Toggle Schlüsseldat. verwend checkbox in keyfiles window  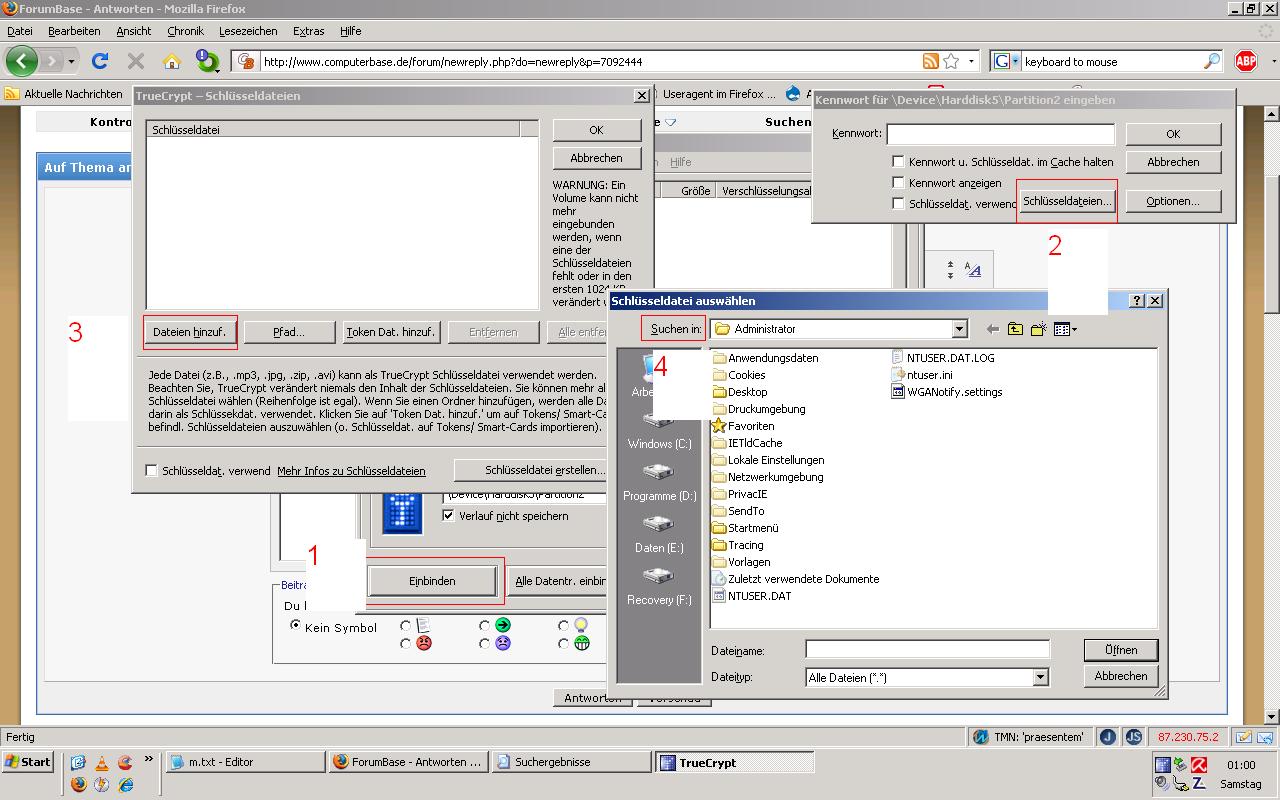coord(152,470)
